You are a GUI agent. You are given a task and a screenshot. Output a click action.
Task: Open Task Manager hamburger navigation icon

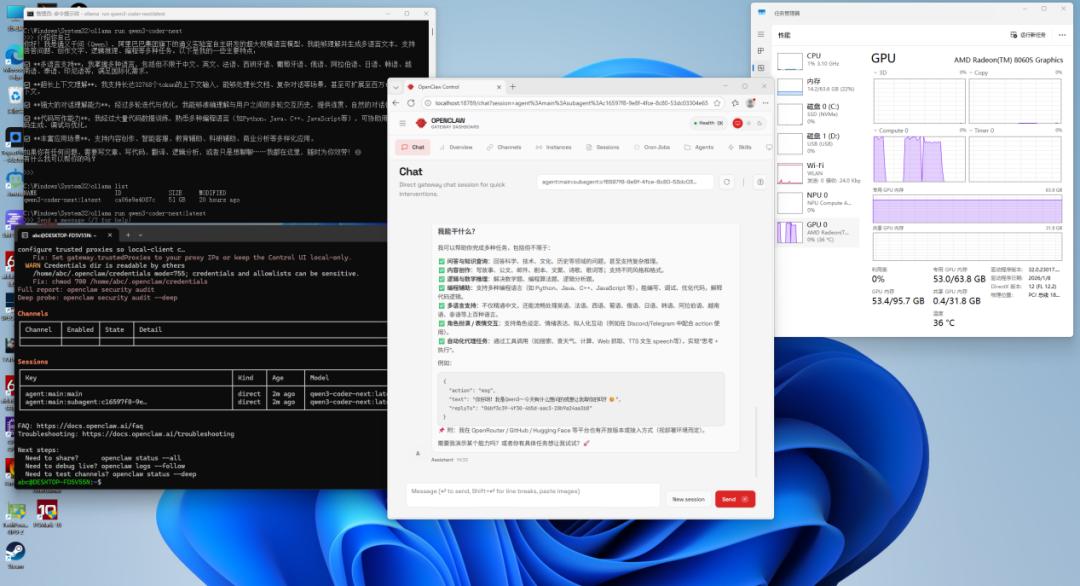click(760, 34)
